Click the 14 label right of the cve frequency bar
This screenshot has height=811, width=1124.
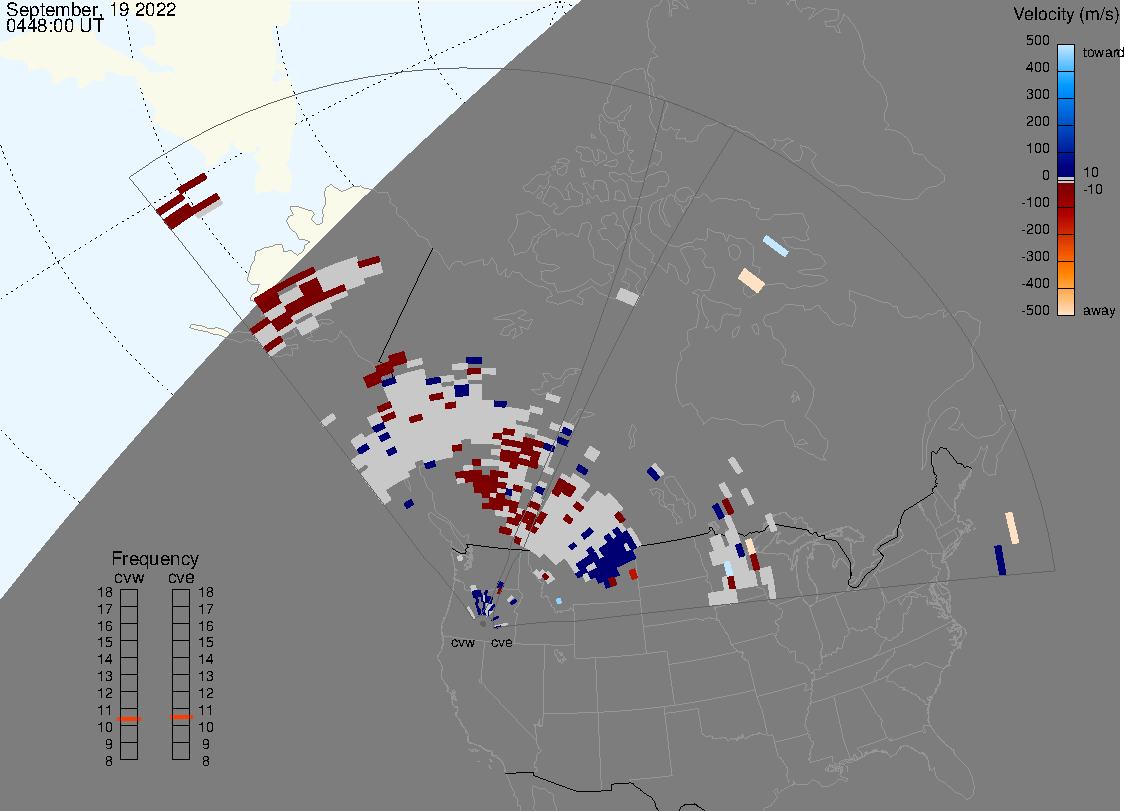[206, 660]
